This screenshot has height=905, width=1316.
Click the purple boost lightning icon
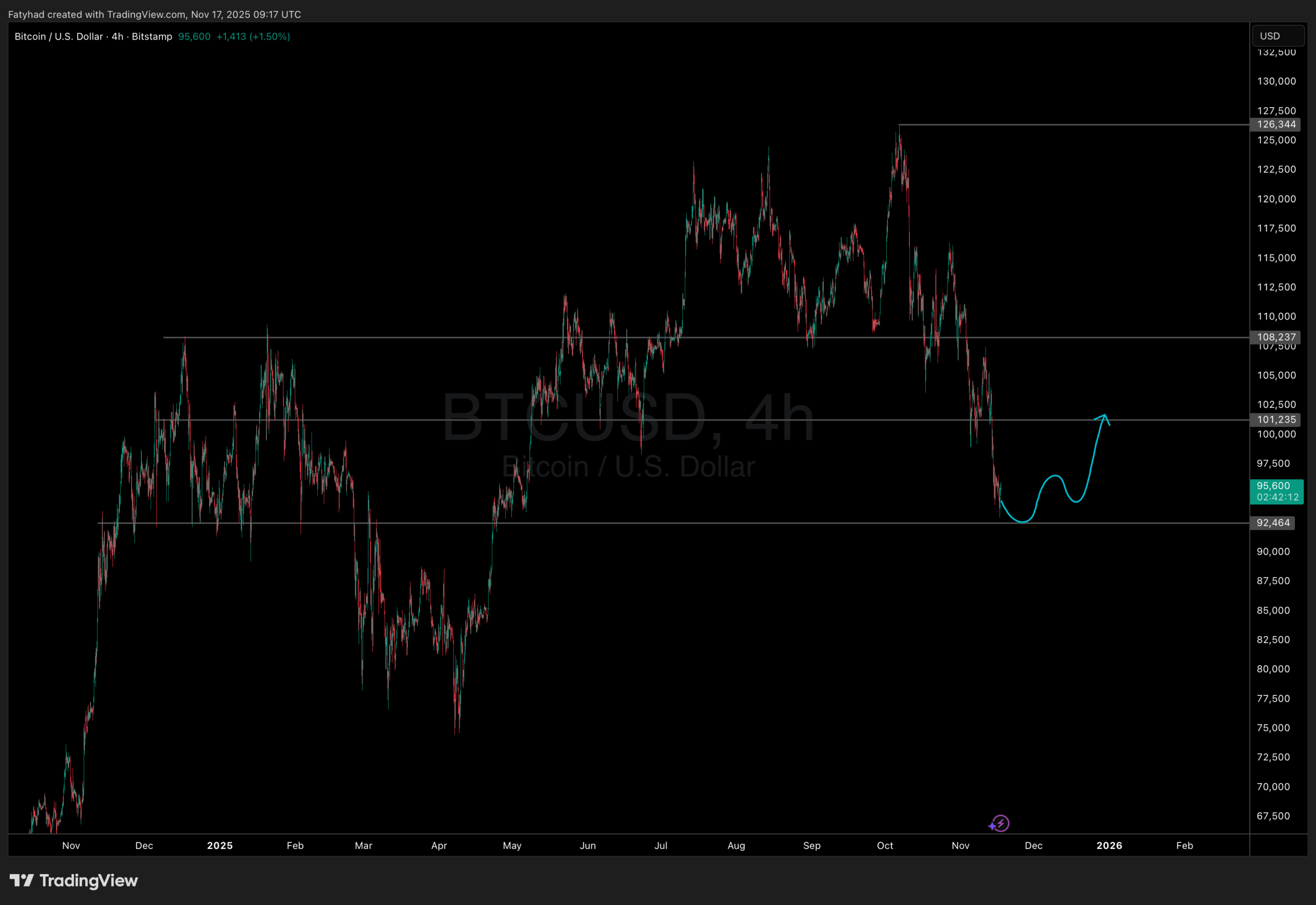(x=999, y=823)
